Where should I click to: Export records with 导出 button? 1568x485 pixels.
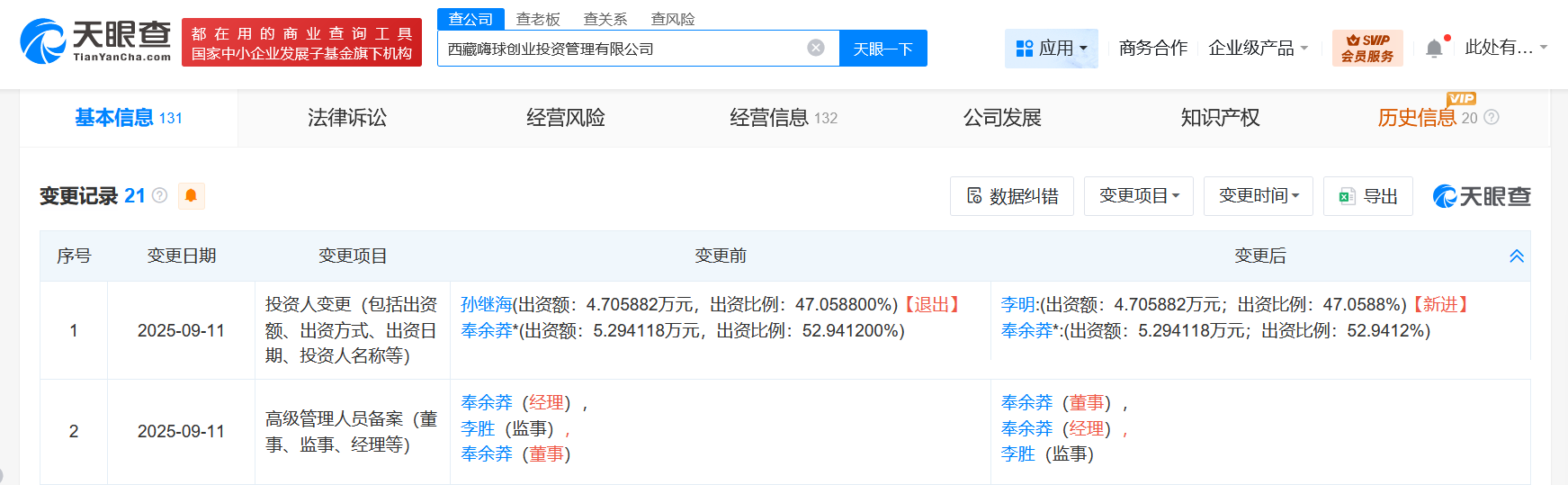tap(1367, 196)
